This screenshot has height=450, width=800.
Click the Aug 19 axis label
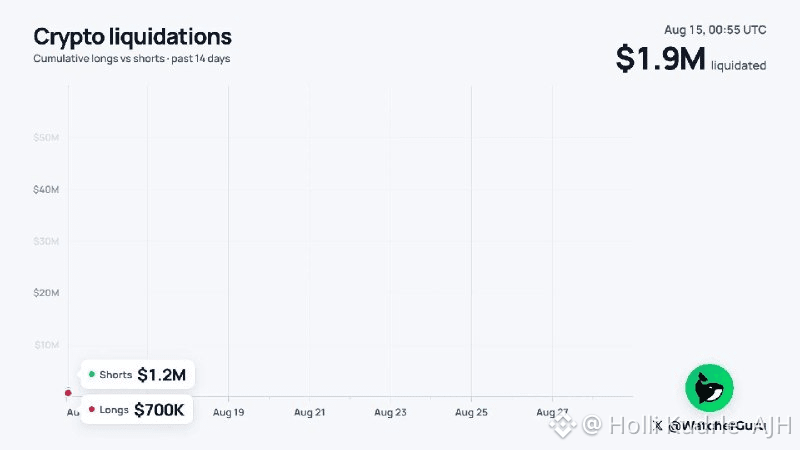tap(229, 412)
